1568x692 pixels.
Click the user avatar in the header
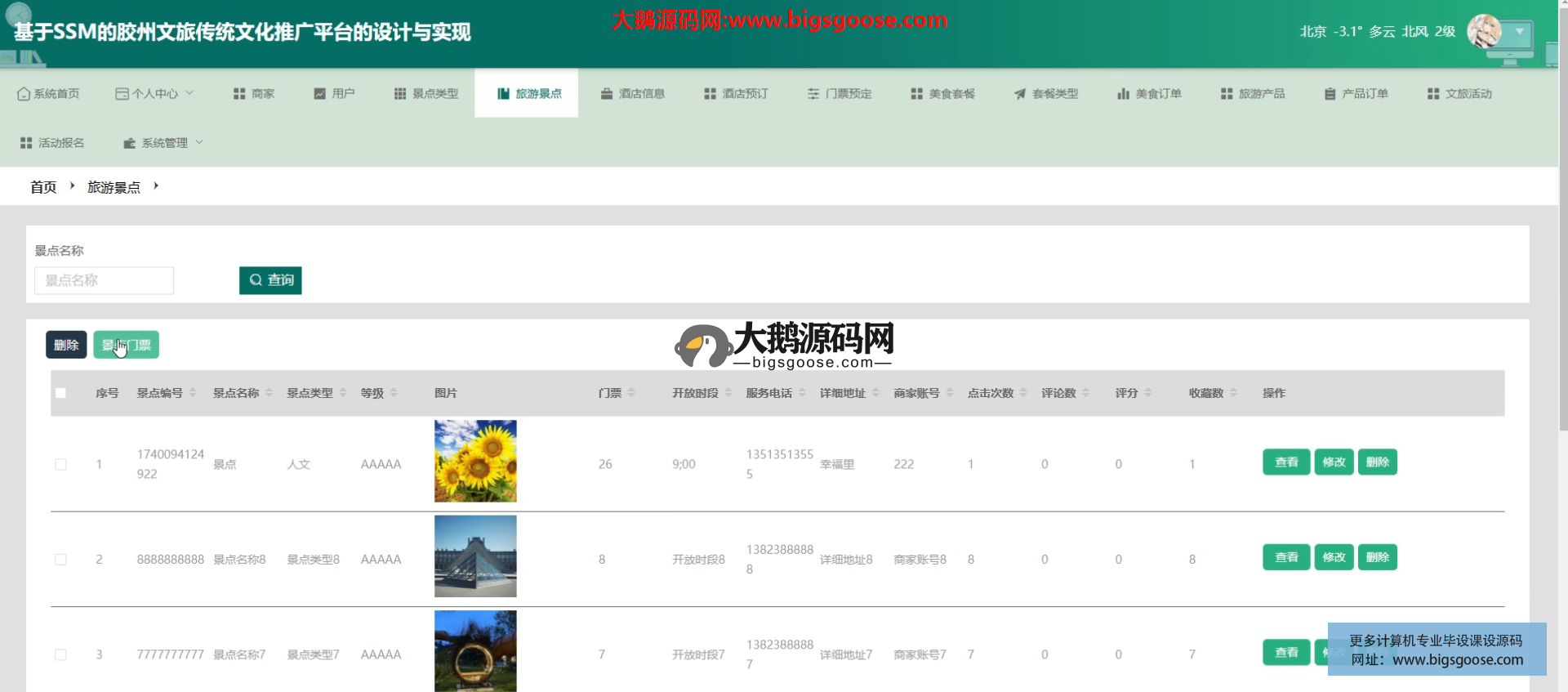click(1484, 32)
